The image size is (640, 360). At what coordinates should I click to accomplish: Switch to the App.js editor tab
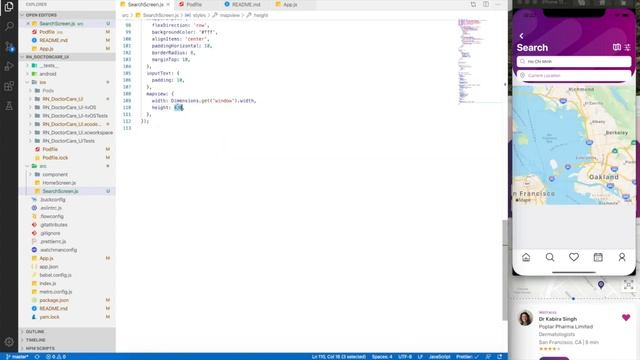[x=290, y=4]
